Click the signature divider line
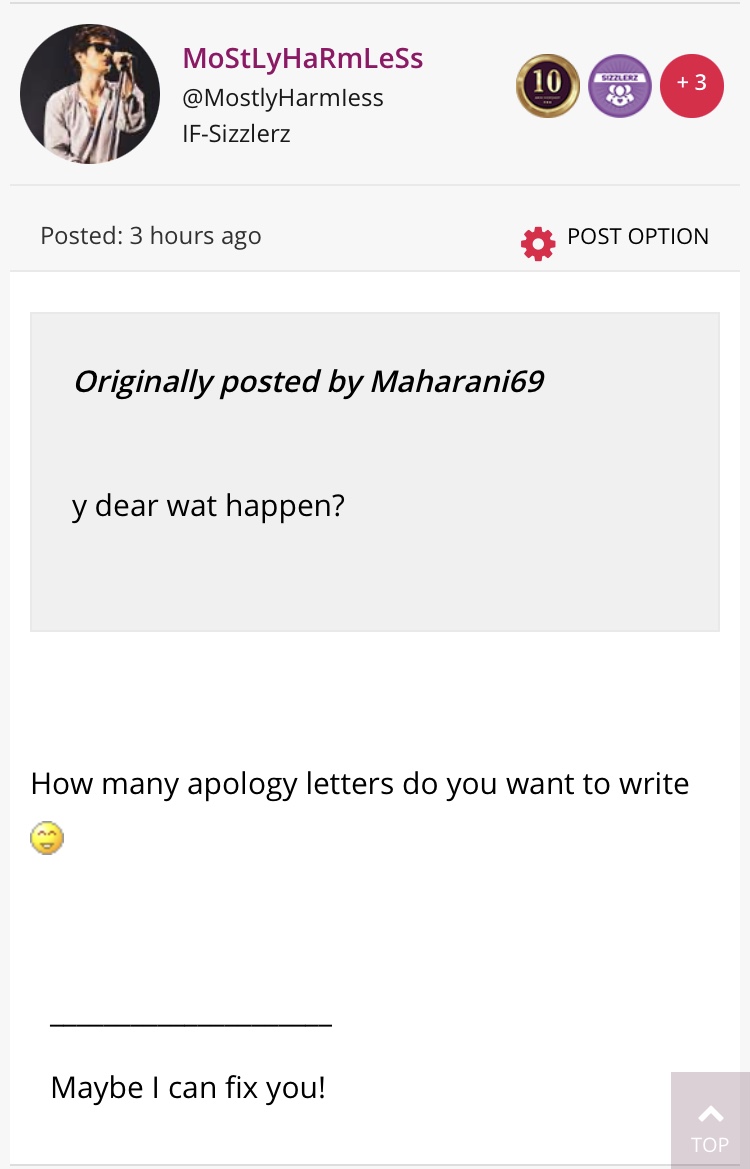 pos(190,1022)
